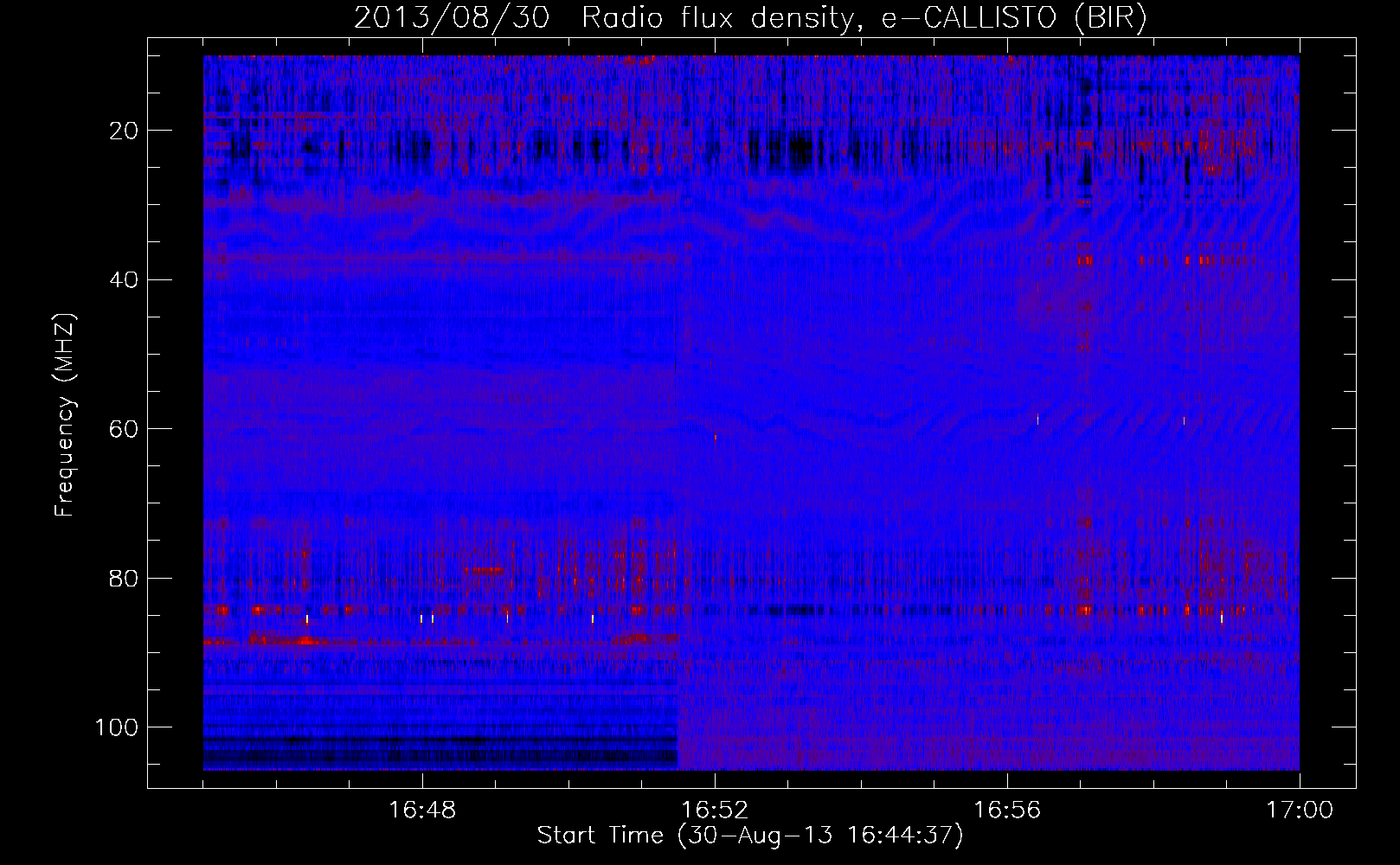Click the '100' frequency tick label

[118, 727]
